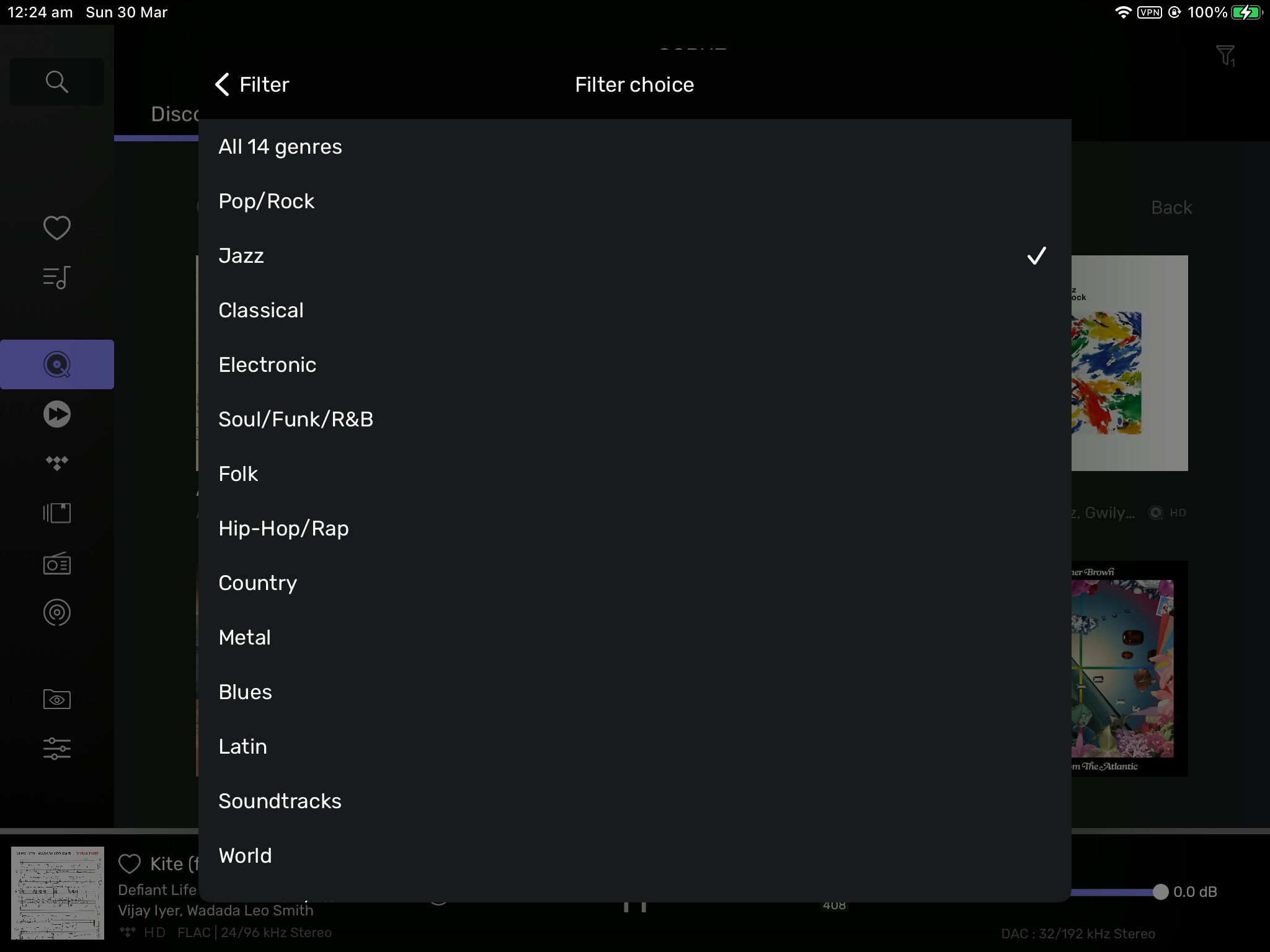Image resolution: width=1270 pixels, height=952 pixels.
Task: Click the Back button
Action: [1171, 208]
